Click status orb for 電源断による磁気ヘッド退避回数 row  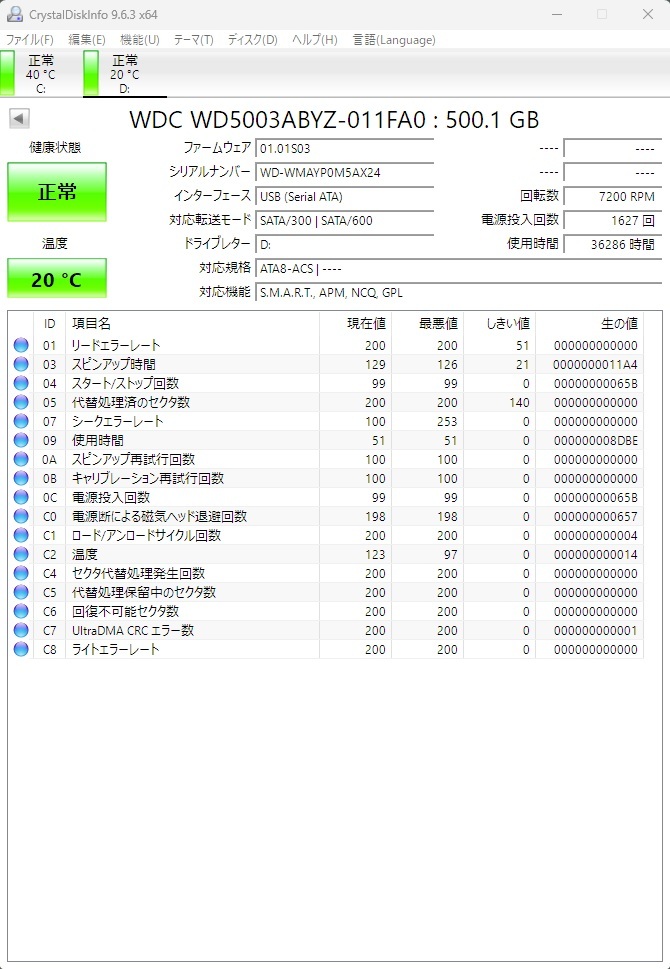coord(21,516)
